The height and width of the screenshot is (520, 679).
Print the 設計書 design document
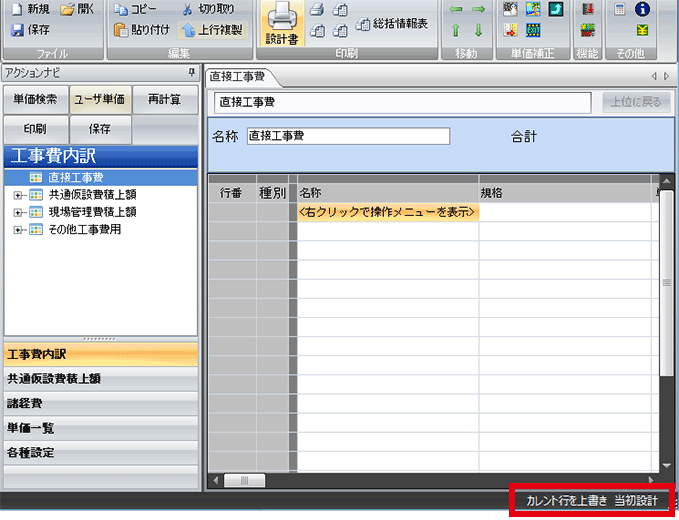coord(282,23)
